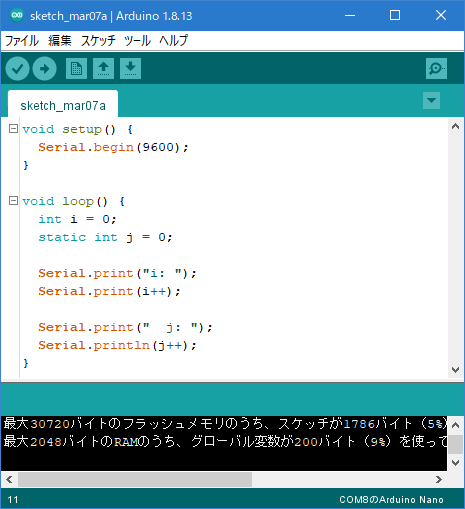465x509 pixels.
Task: Click the console horizontal scrollbar thumb
Action: point(135,480)
